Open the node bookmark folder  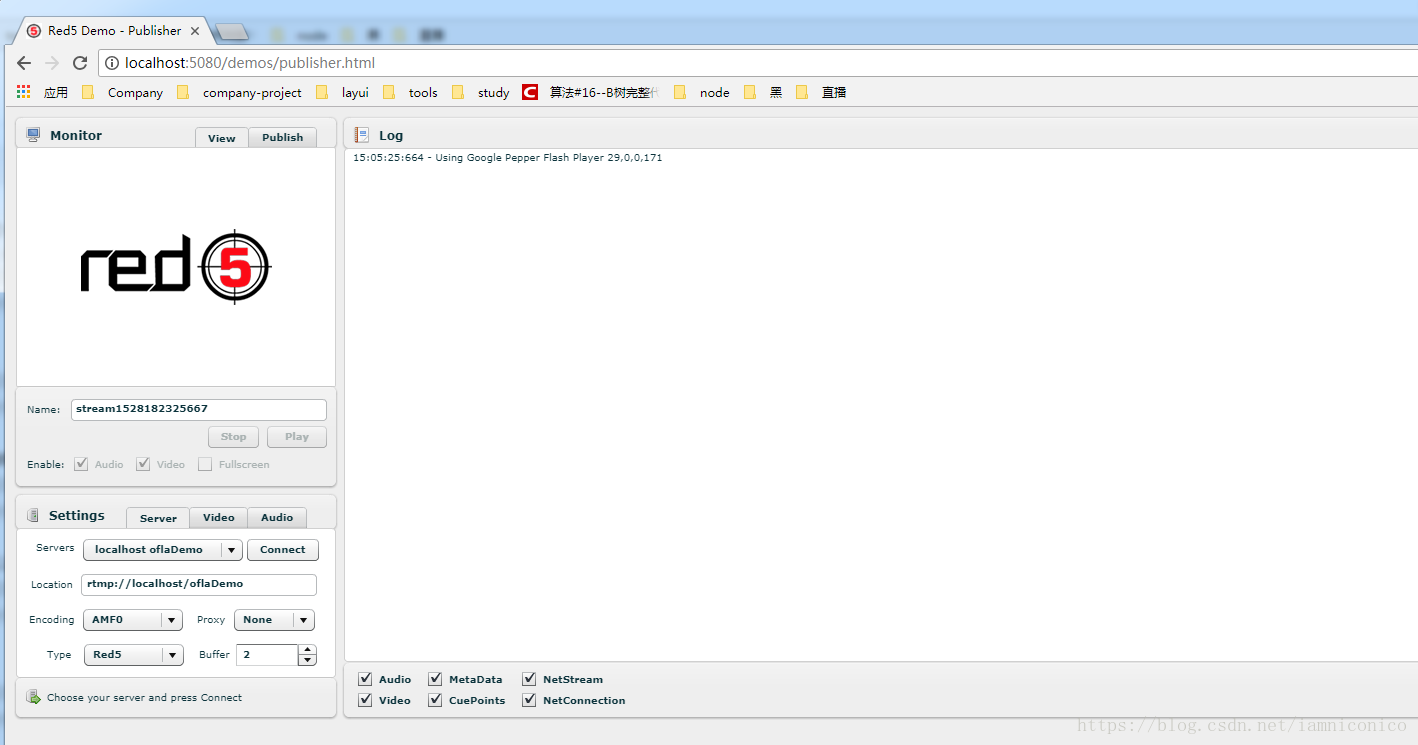point(701,92)
